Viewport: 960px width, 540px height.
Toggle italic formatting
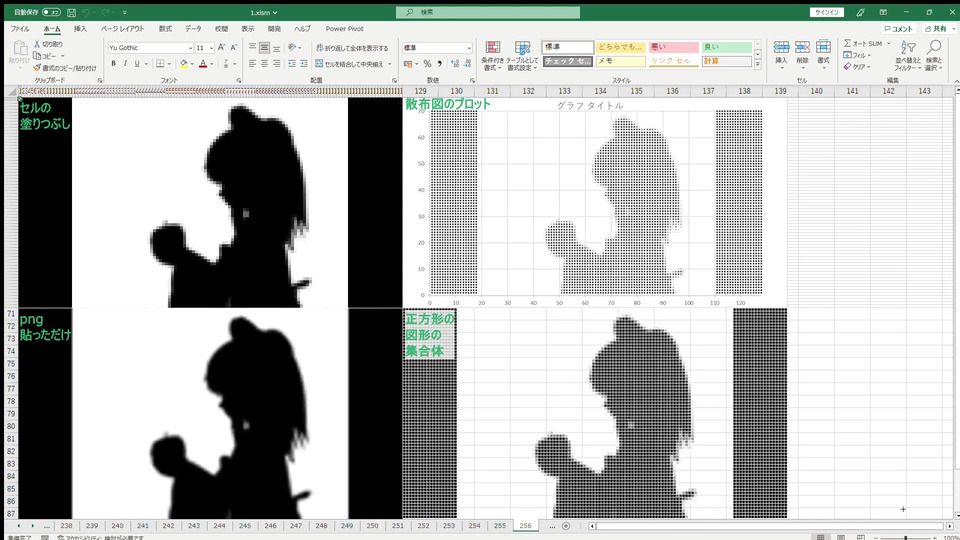tap(126, 64)
